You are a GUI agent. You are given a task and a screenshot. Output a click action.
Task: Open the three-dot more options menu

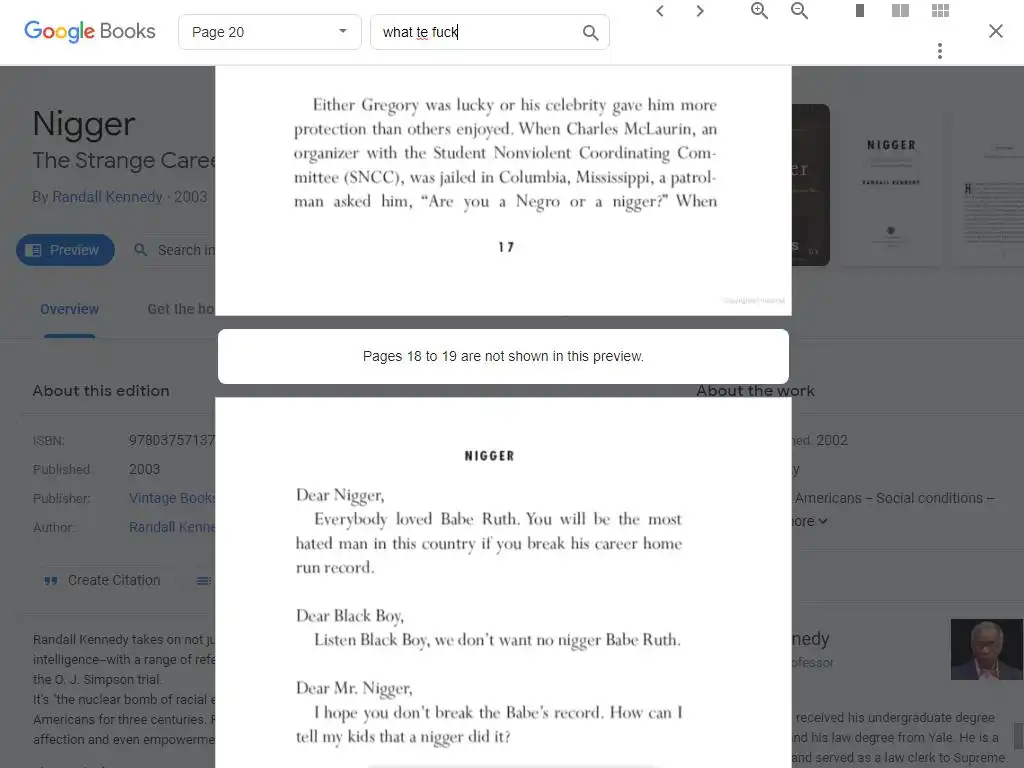pyautogui.click(x=940, y=51)
